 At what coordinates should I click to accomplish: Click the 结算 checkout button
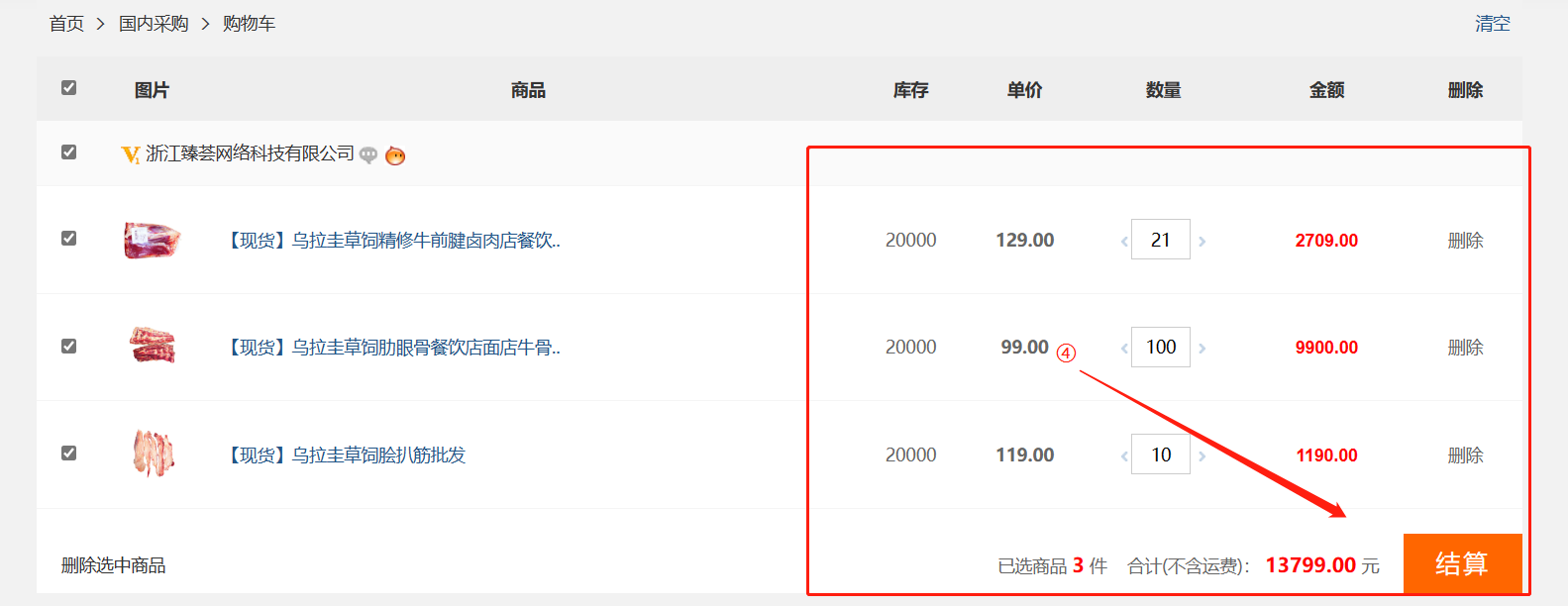tap(1461, 563)
